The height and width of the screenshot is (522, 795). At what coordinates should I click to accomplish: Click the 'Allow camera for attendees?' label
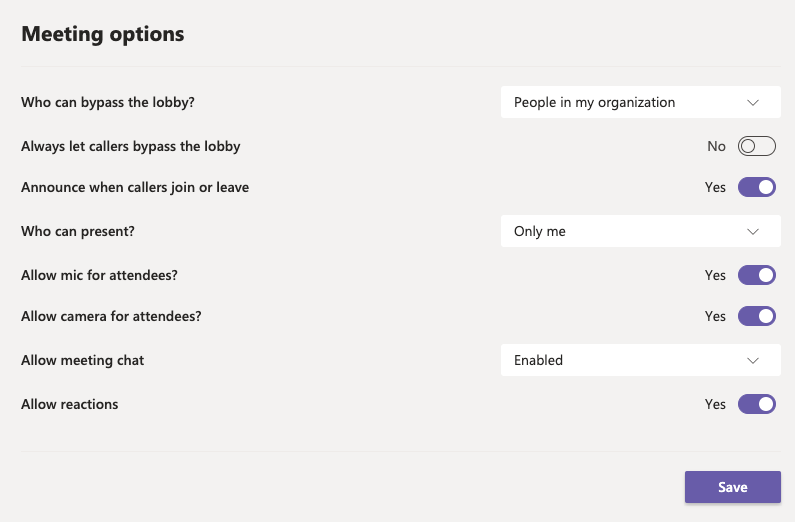[111, 316]
